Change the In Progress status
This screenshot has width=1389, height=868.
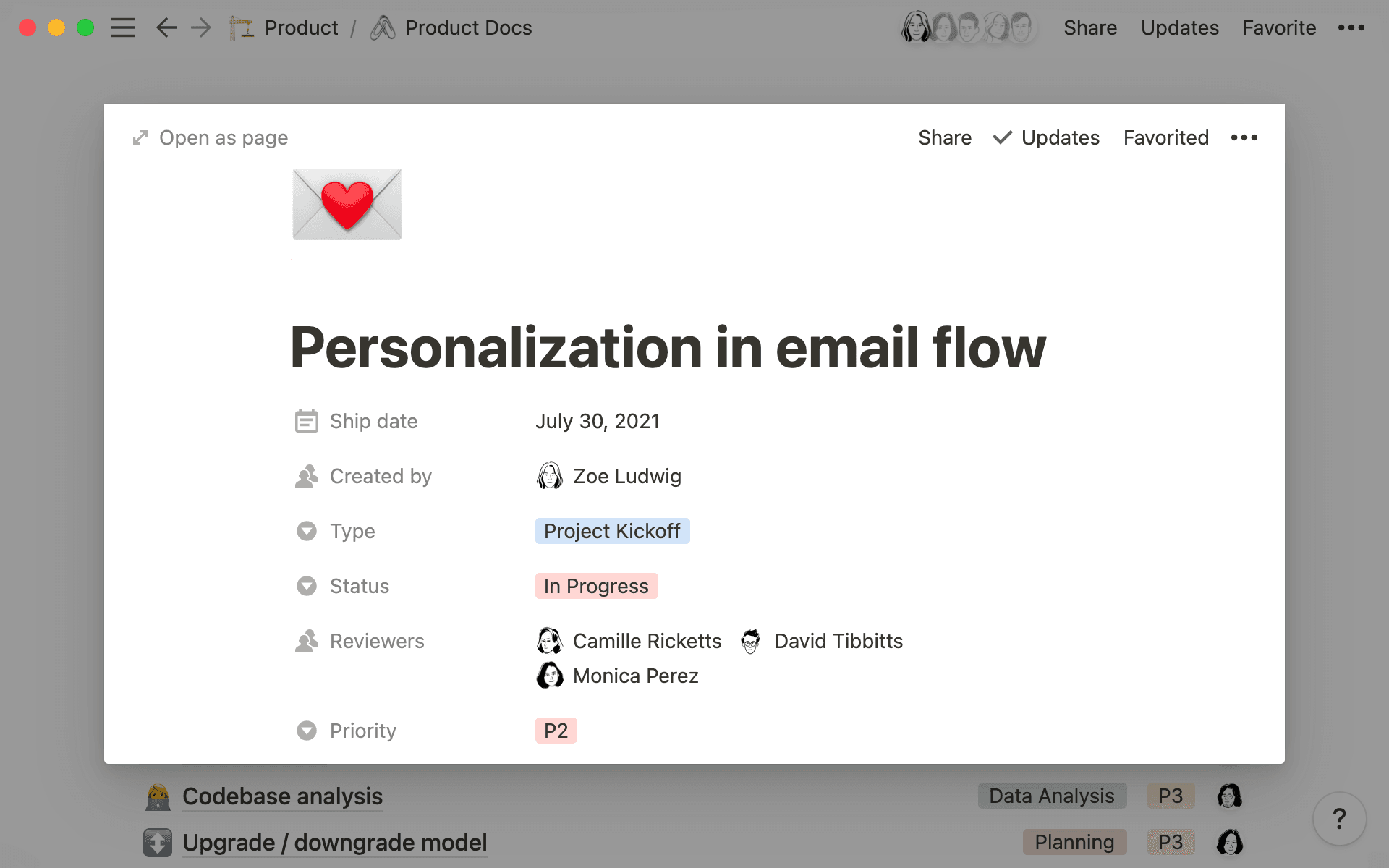coord(596,586)
